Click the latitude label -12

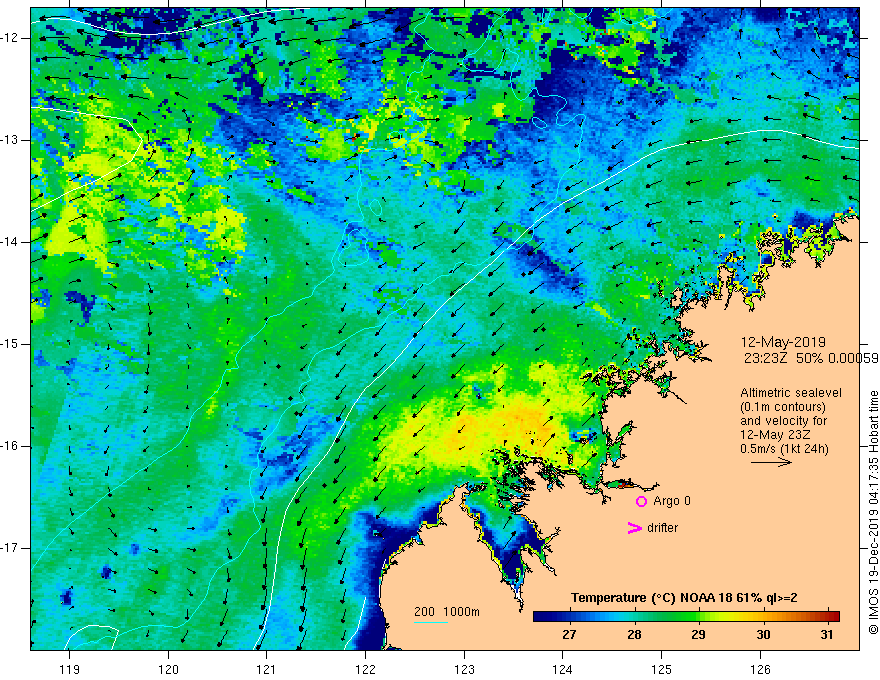(x=10, y=38)
